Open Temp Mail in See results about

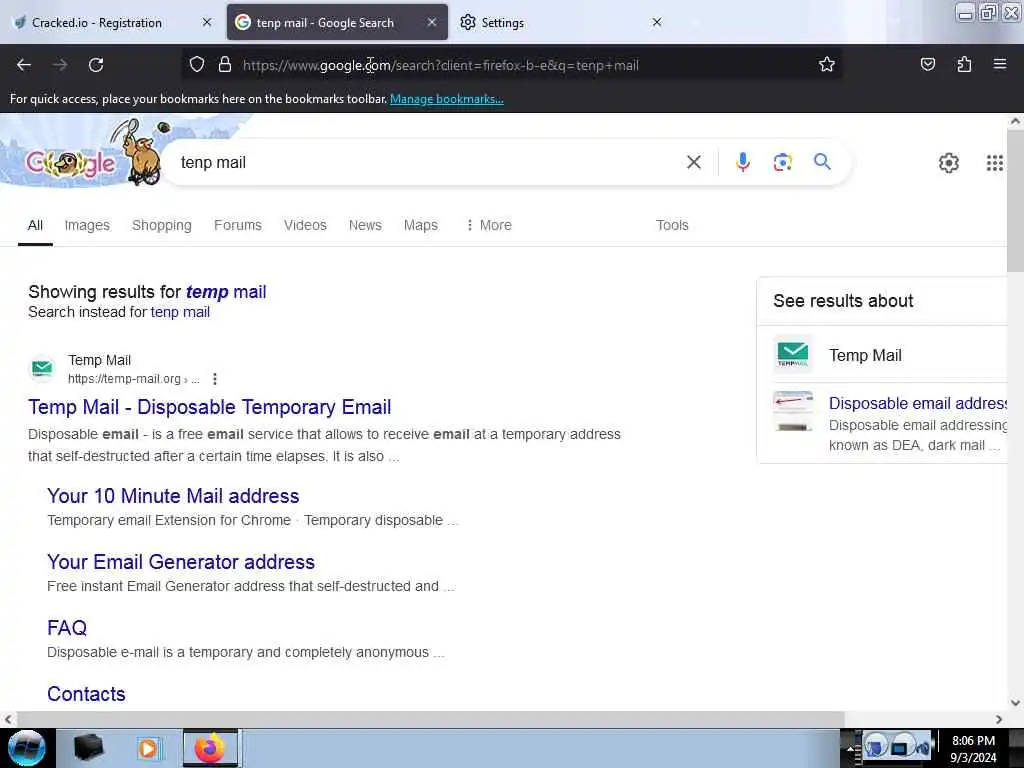pos(865,355)
